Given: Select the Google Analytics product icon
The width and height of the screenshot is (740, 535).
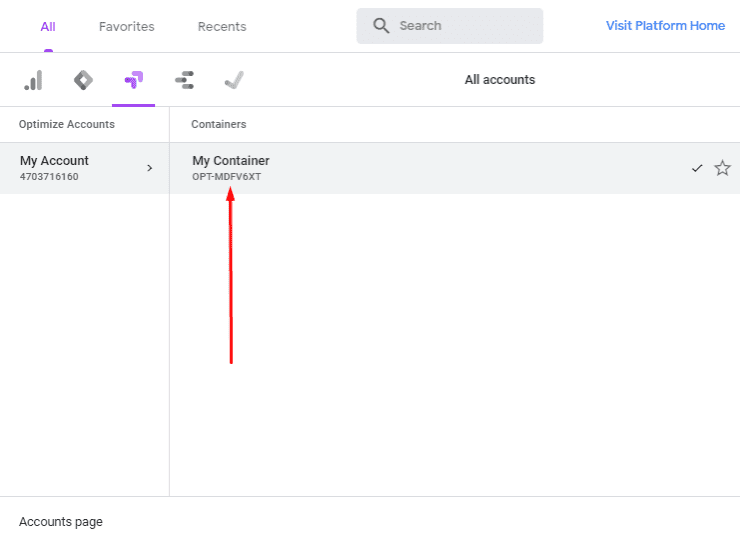Looking at the screenshot, I should (x=34, y=80).
